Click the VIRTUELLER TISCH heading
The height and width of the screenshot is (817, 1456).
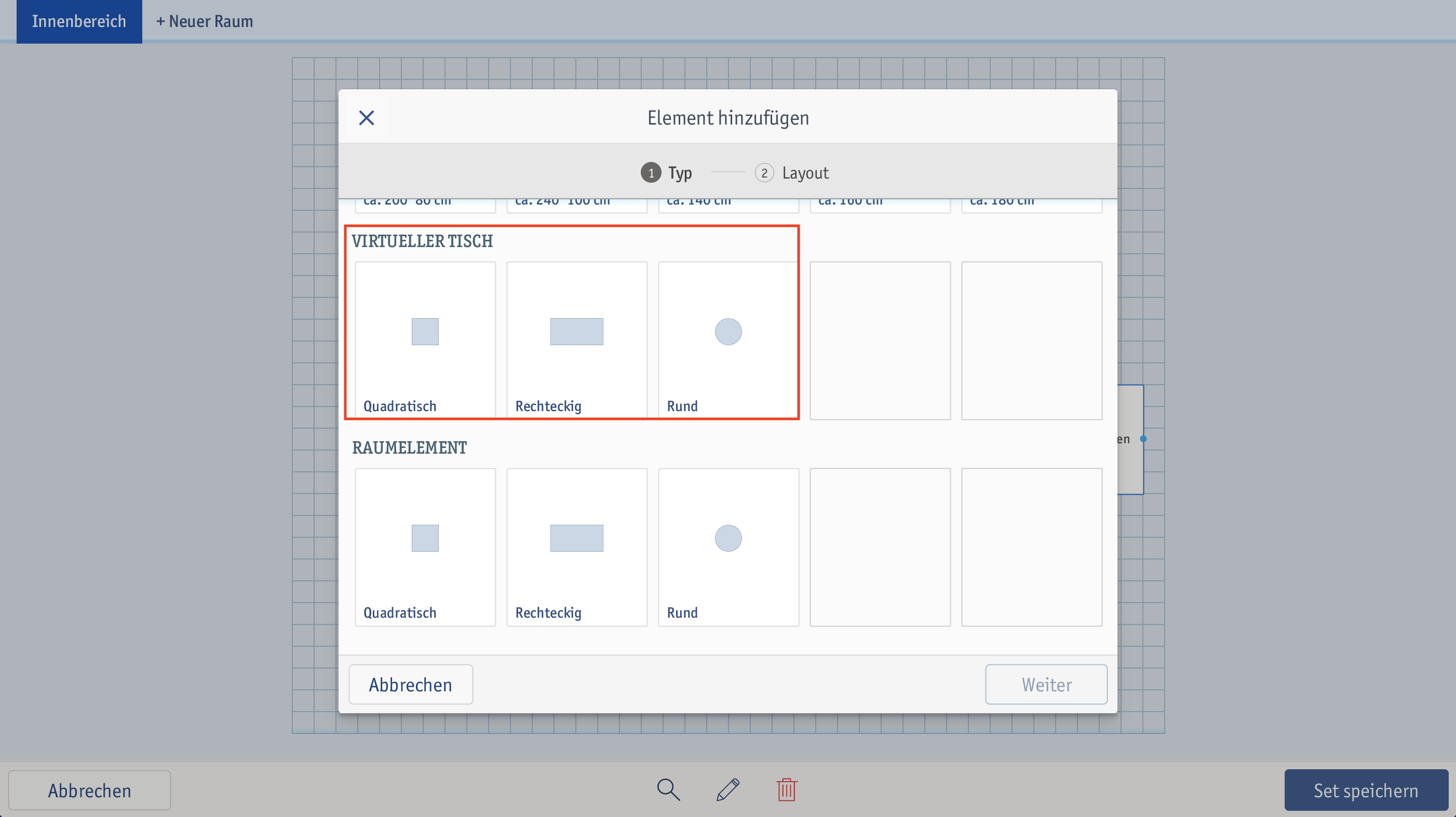pos(422,241)
